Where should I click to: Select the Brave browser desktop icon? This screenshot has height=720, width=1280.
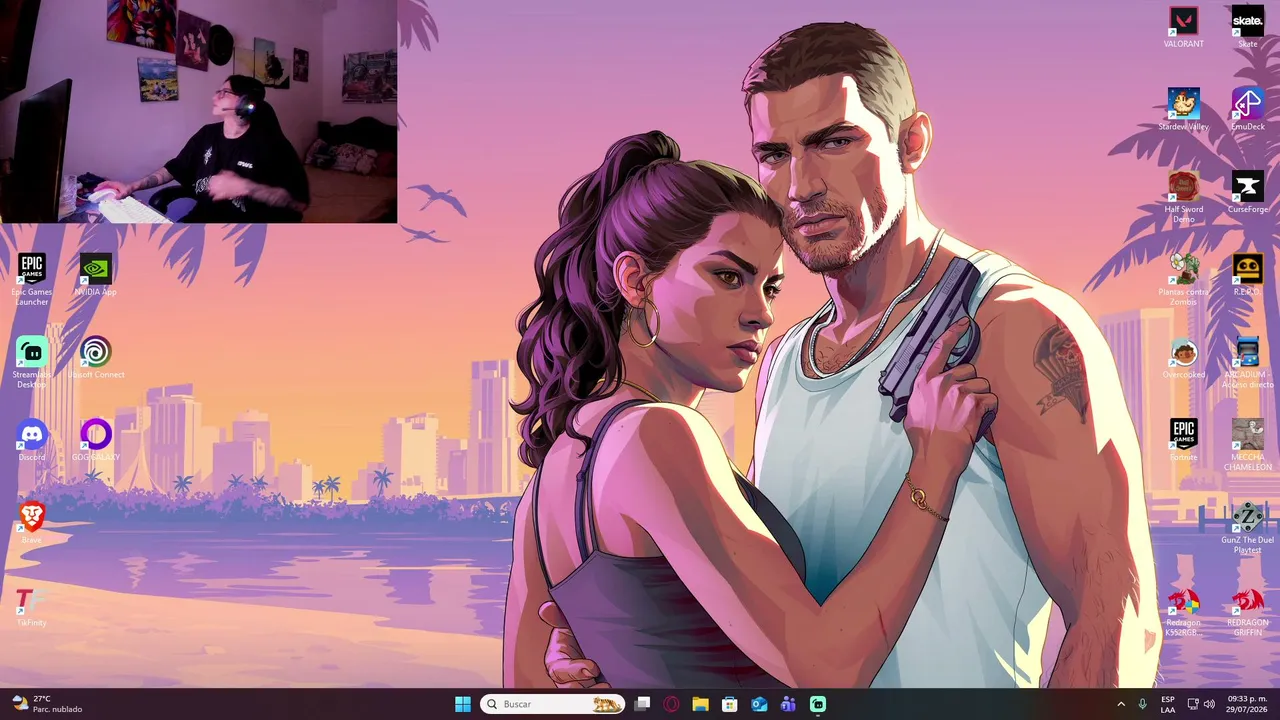coord(32,523)
